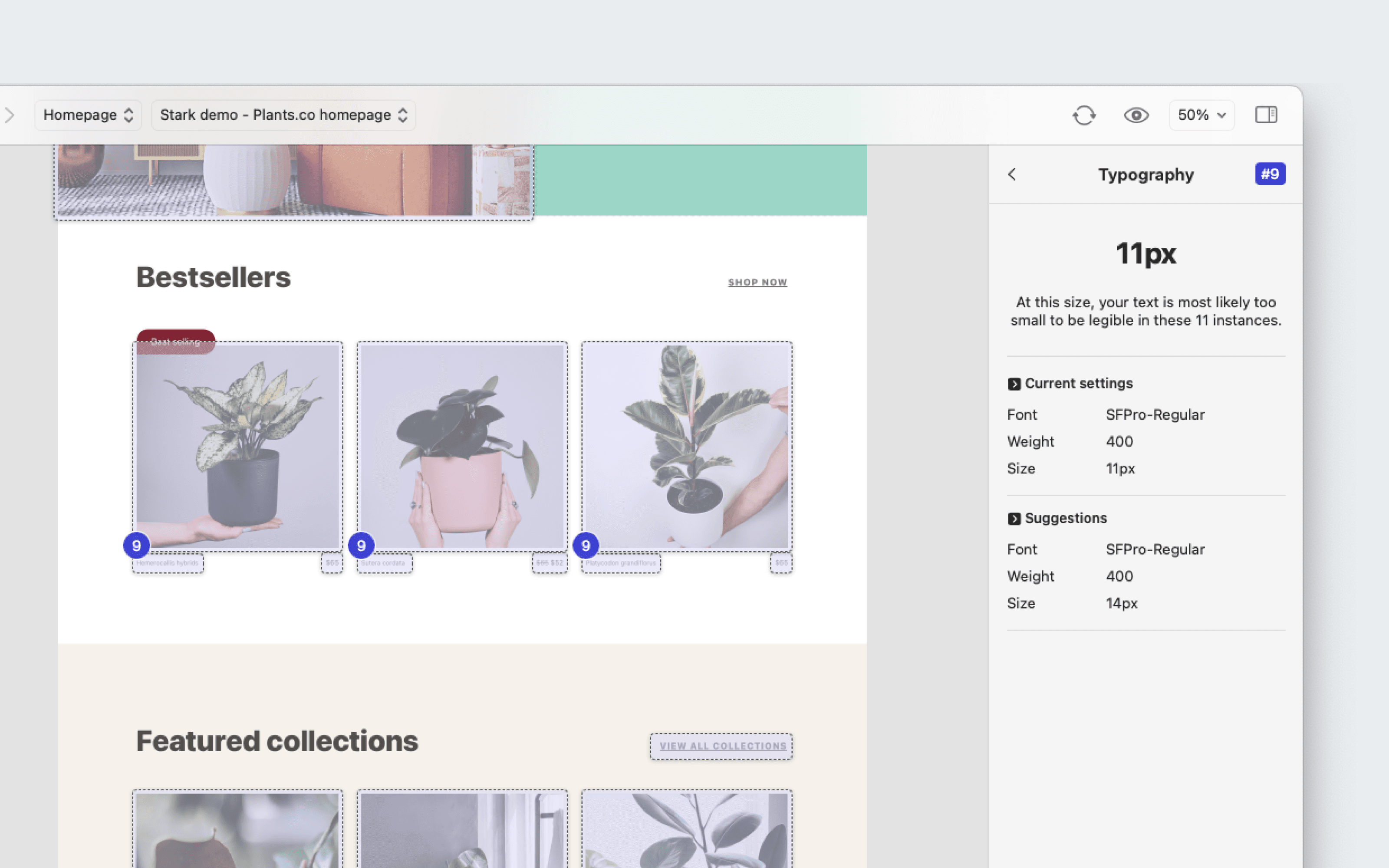This screenshot has height=868, width=1389.
Task: Collapse the Suggestions section
Action: click(1014, 518)
